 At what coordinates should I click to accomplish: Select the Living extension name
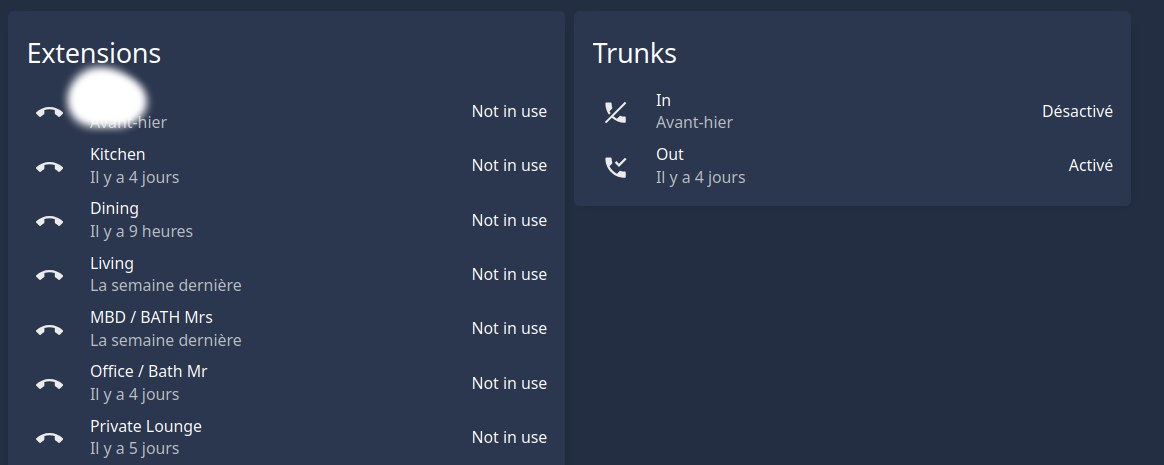click(x=112, y=264)
